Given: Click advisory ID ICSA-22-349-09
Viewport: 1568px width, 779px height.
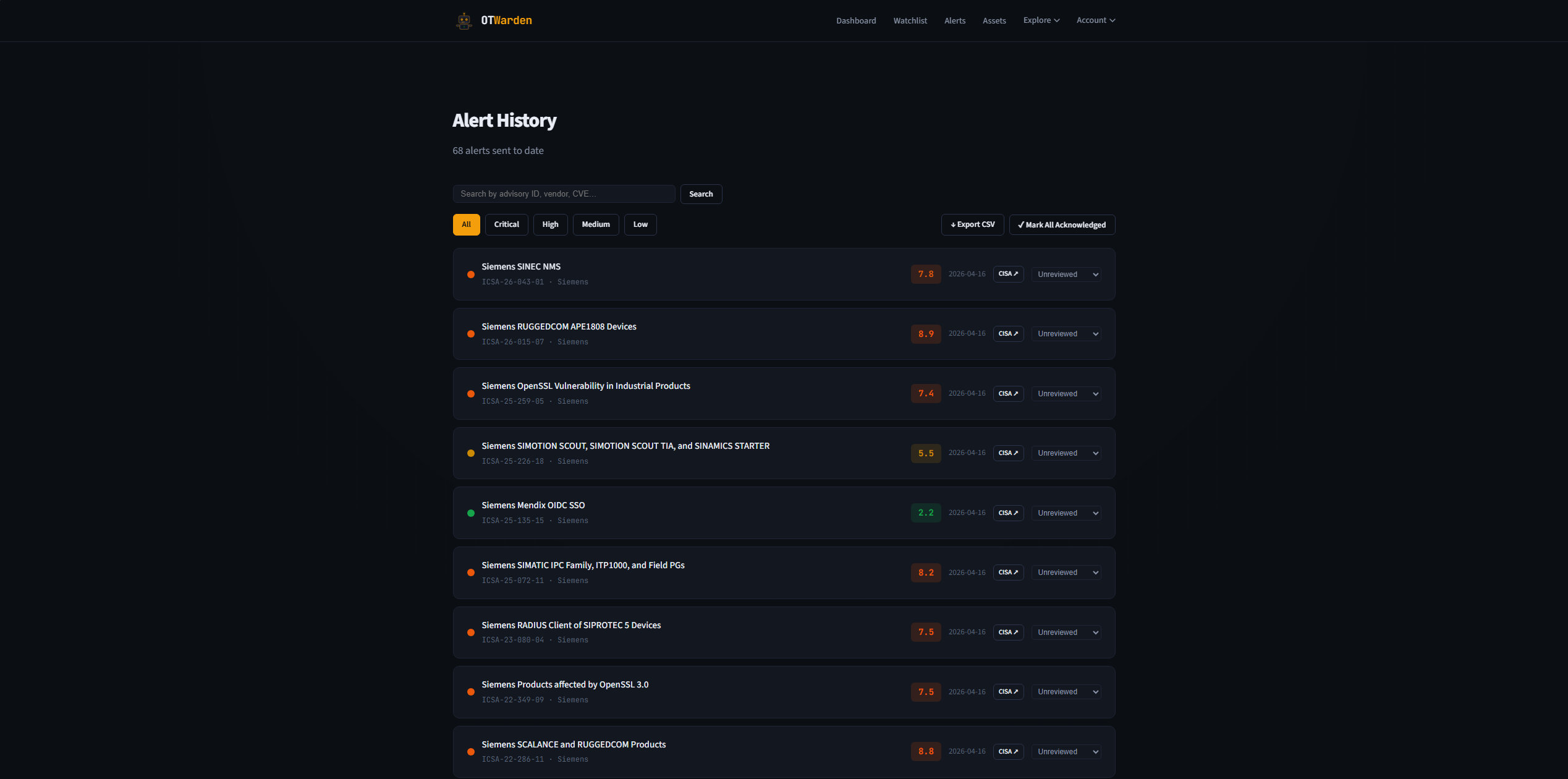Looking at the screenshot, I should tap(512, 700).
